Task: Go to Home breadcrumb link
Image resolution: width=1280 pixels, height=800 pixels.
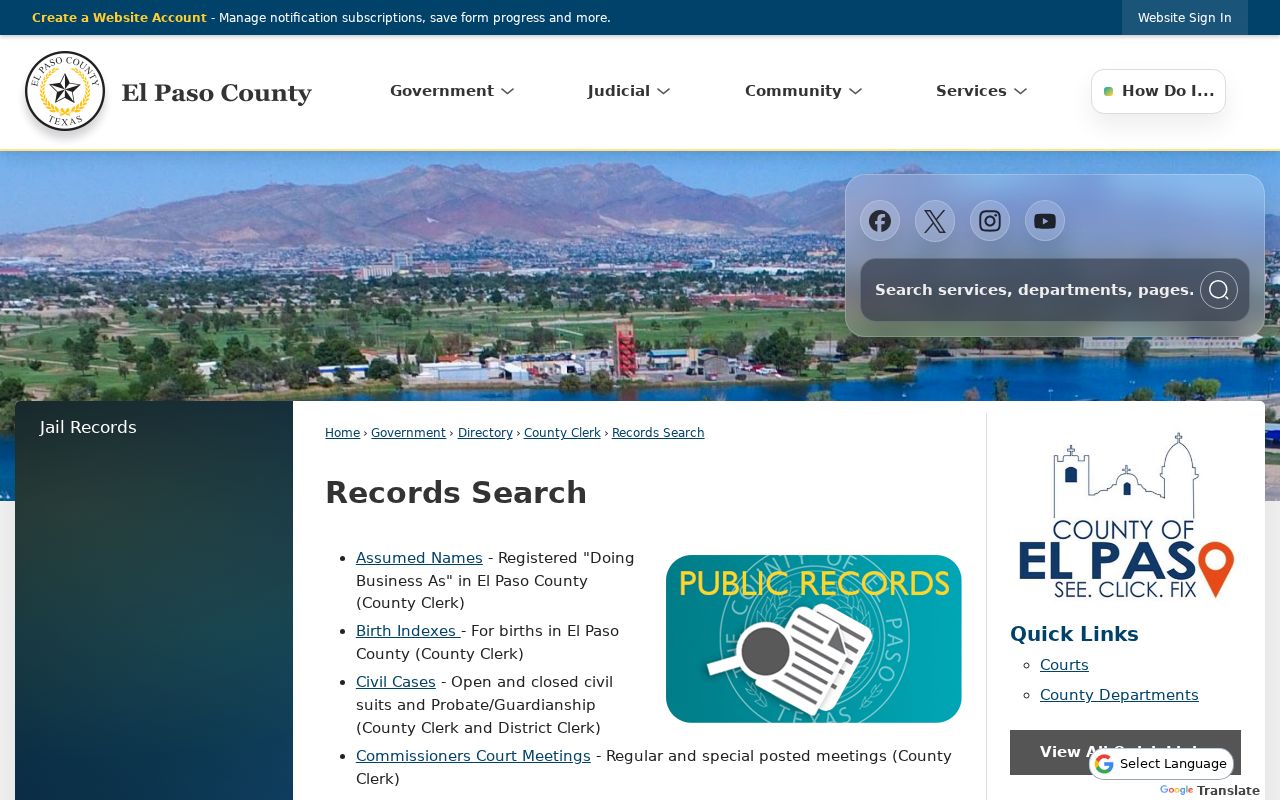Action: click(342, 433)
